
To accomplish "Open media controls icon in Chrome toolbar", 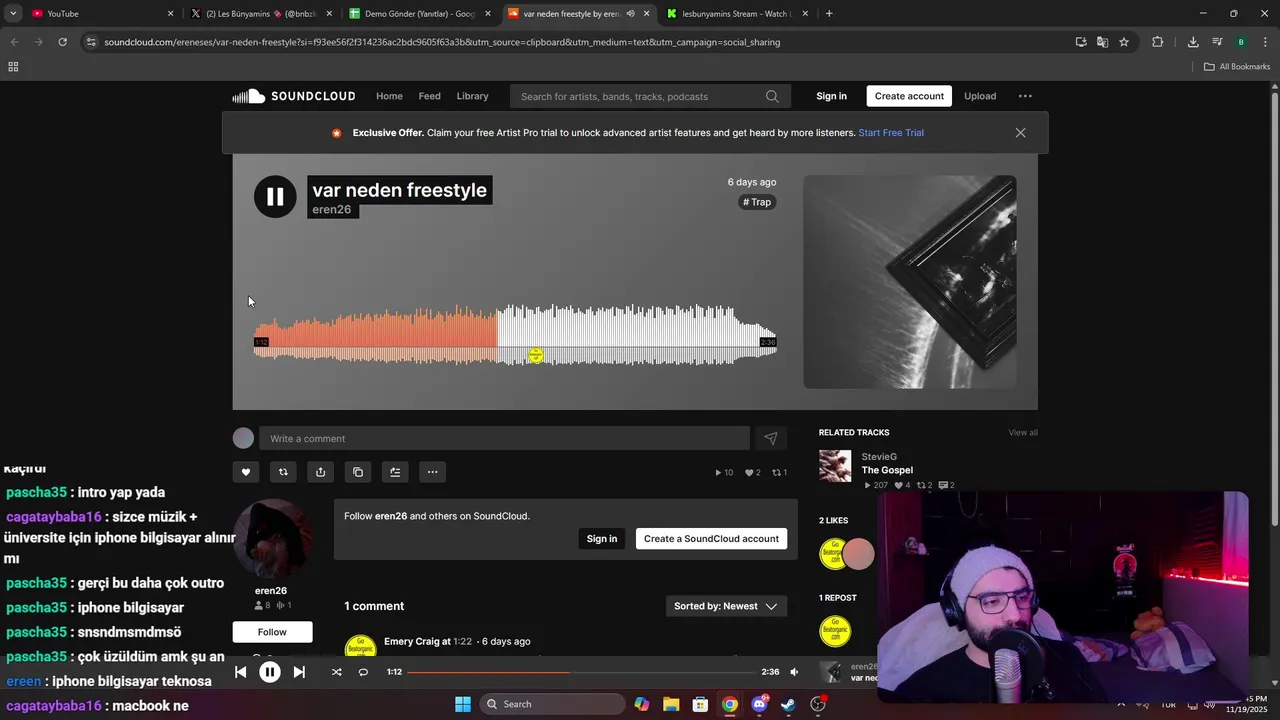I will (x=1217, y=42).
